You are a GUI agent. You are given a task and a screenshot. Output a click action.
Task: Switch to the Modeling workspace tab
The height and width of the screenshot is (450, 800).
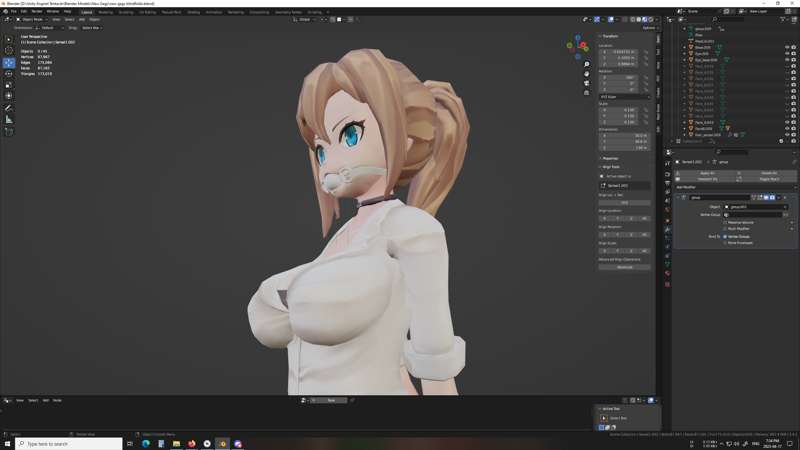pos(106,12)
